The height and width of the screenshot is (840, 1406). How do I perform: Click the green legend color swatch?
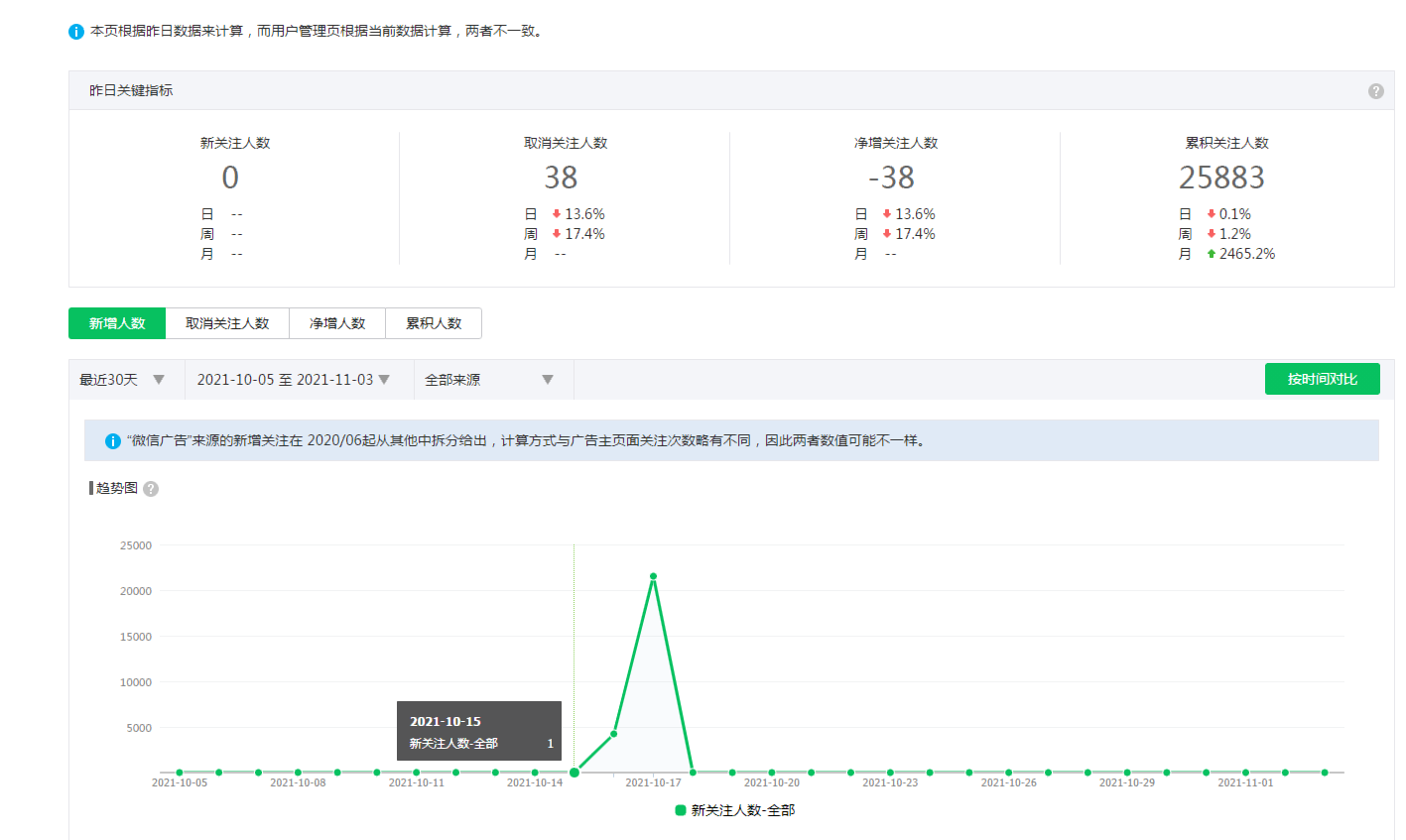pos(681,810)
